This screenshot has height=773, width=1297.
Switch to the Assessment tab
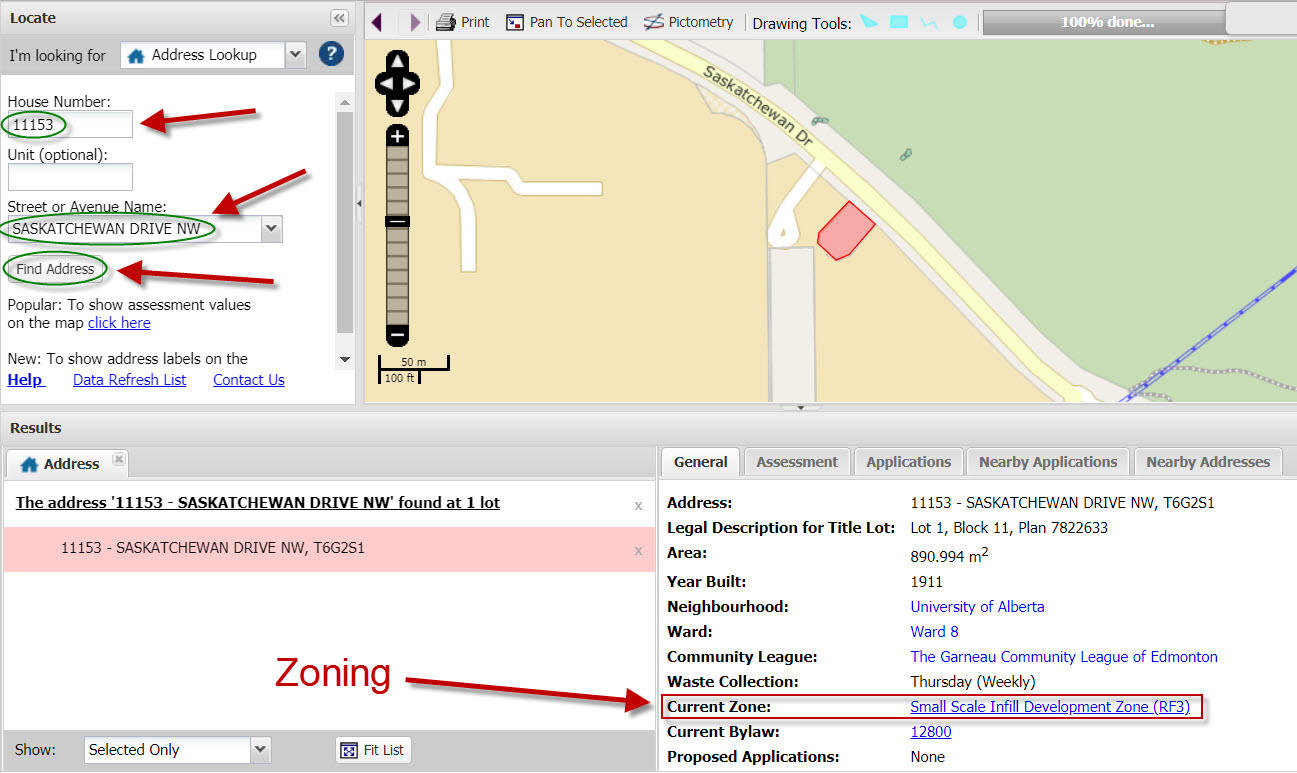pyautogui.click(x=796, y=462)
